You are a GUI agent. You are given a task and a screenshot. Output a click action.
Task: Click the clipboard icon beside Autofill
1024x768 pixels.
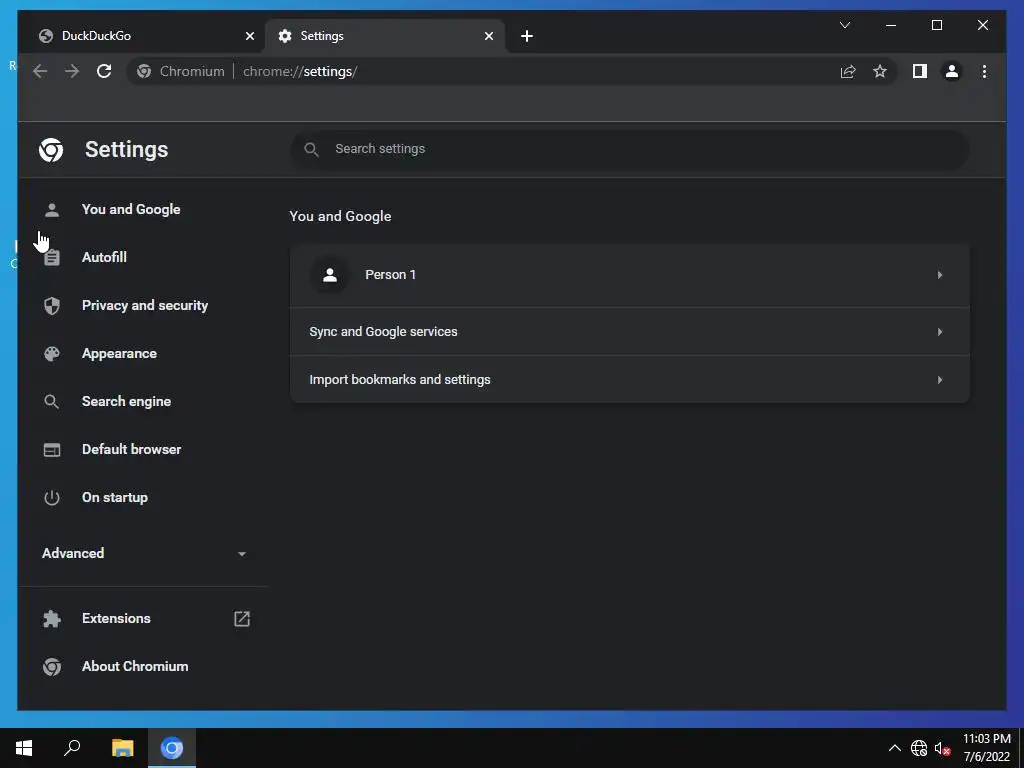click(x=52, y=257)
